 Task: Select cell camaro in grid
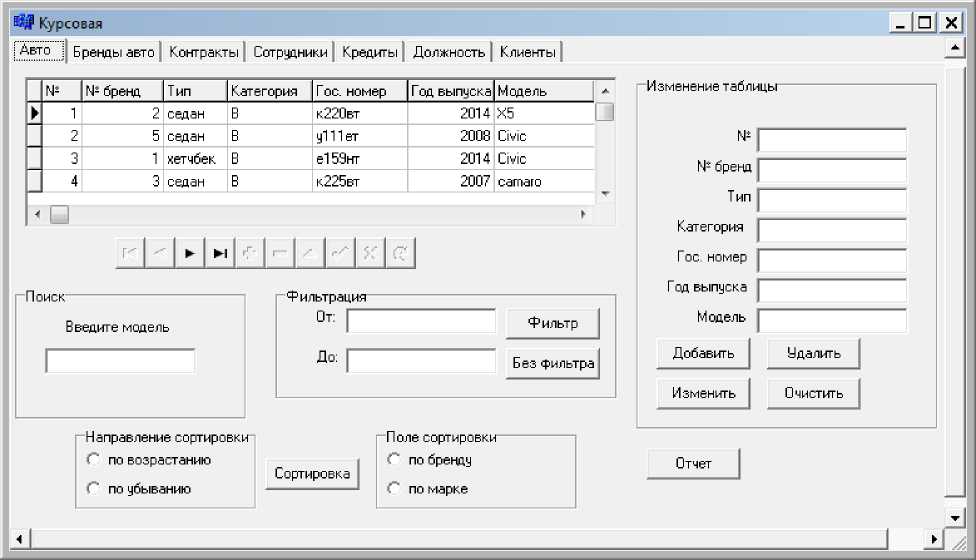point(544,181)
